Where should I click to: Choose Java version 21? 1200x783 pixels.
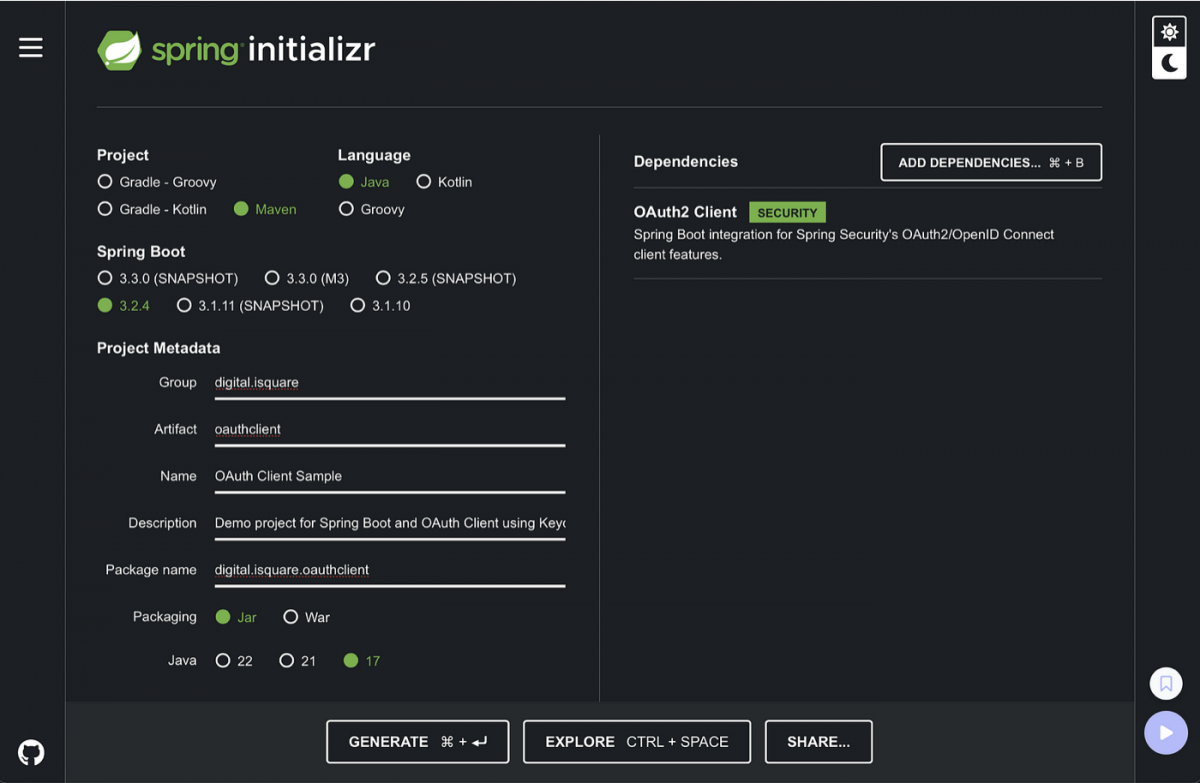287,661
